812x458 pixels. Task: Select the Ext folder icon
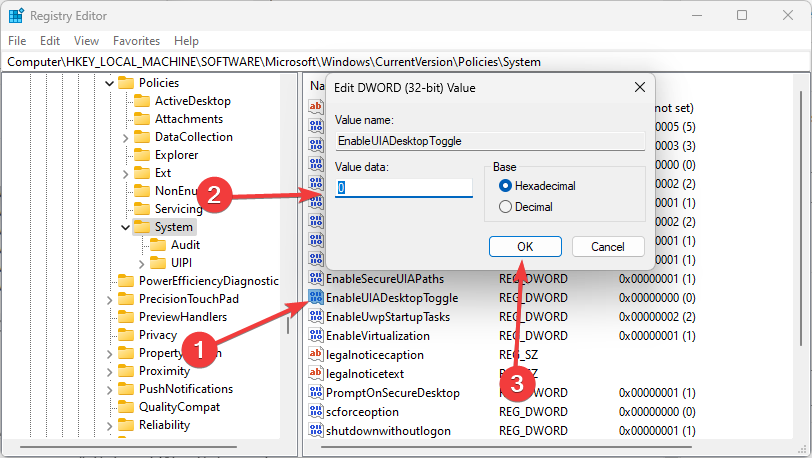pos(142,173)
